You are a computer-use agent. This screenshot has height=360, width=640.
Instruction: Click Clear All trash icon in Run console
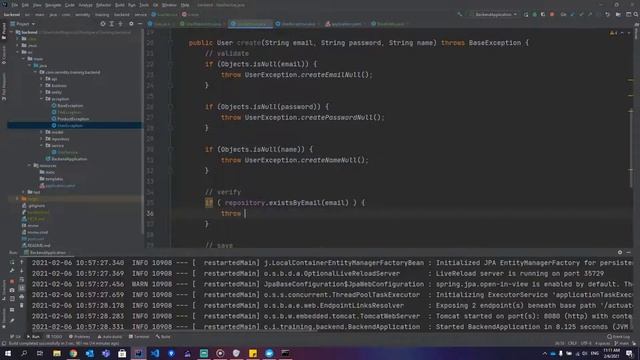22,305
